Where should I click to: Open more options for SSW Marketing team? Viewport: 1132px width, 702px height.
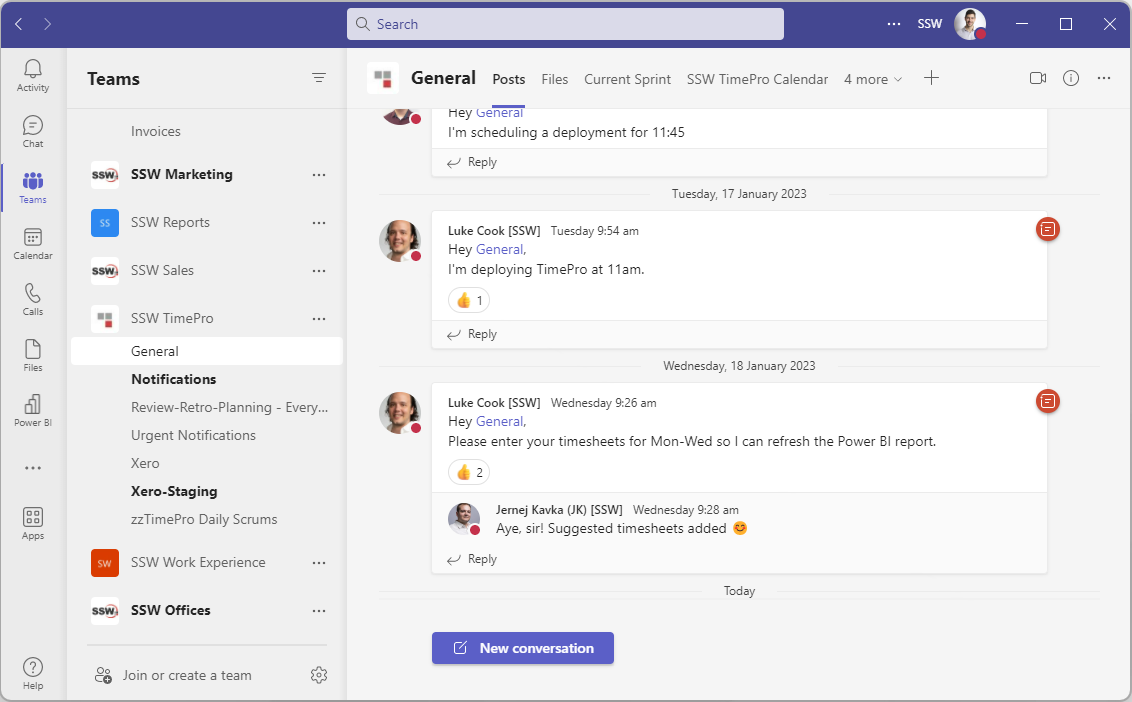click(x=319, y=175)
